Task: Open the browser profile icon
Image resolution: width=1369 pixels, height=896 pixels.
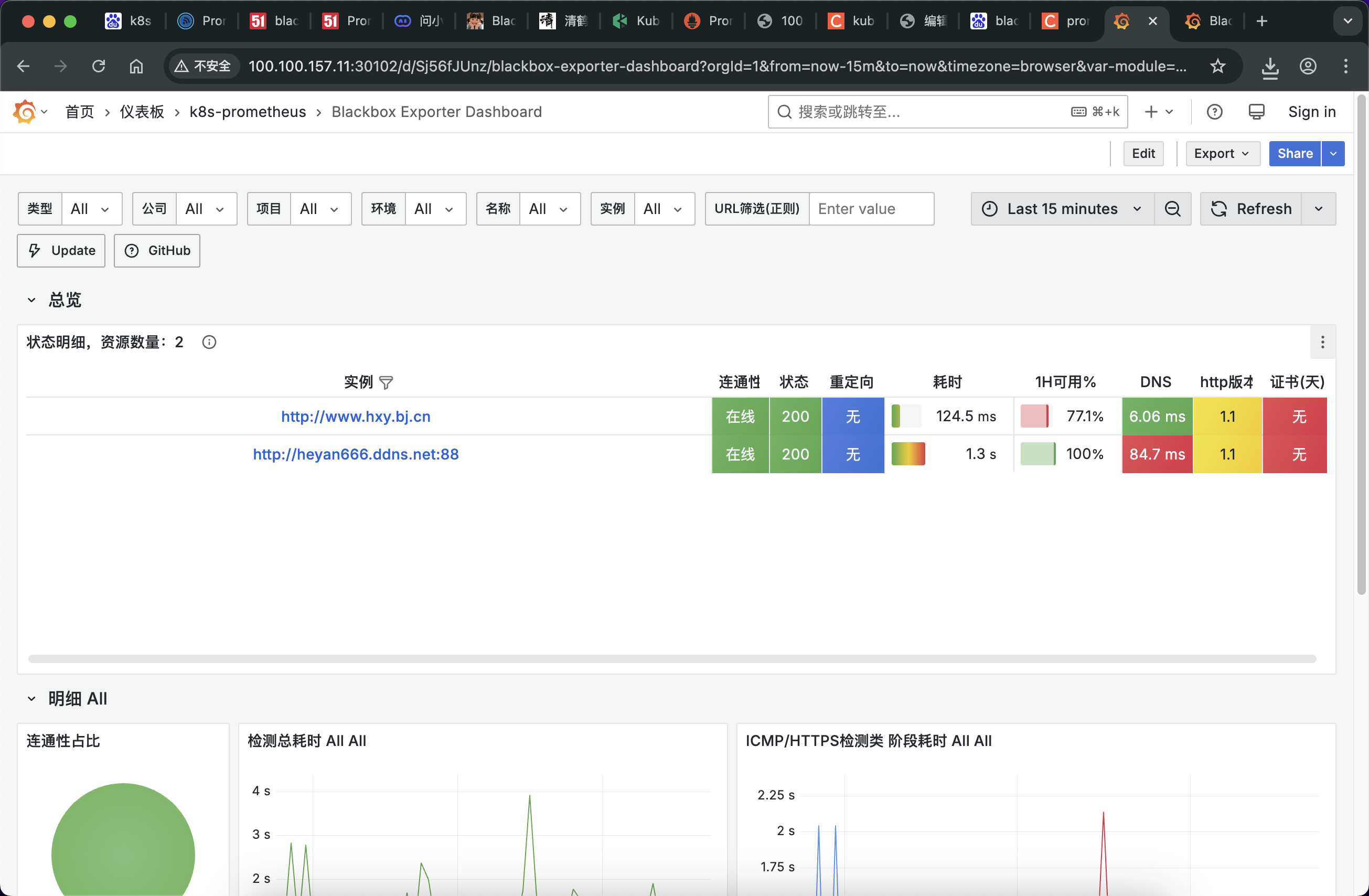Action: pyautogui.click(x=1308, y=66)
